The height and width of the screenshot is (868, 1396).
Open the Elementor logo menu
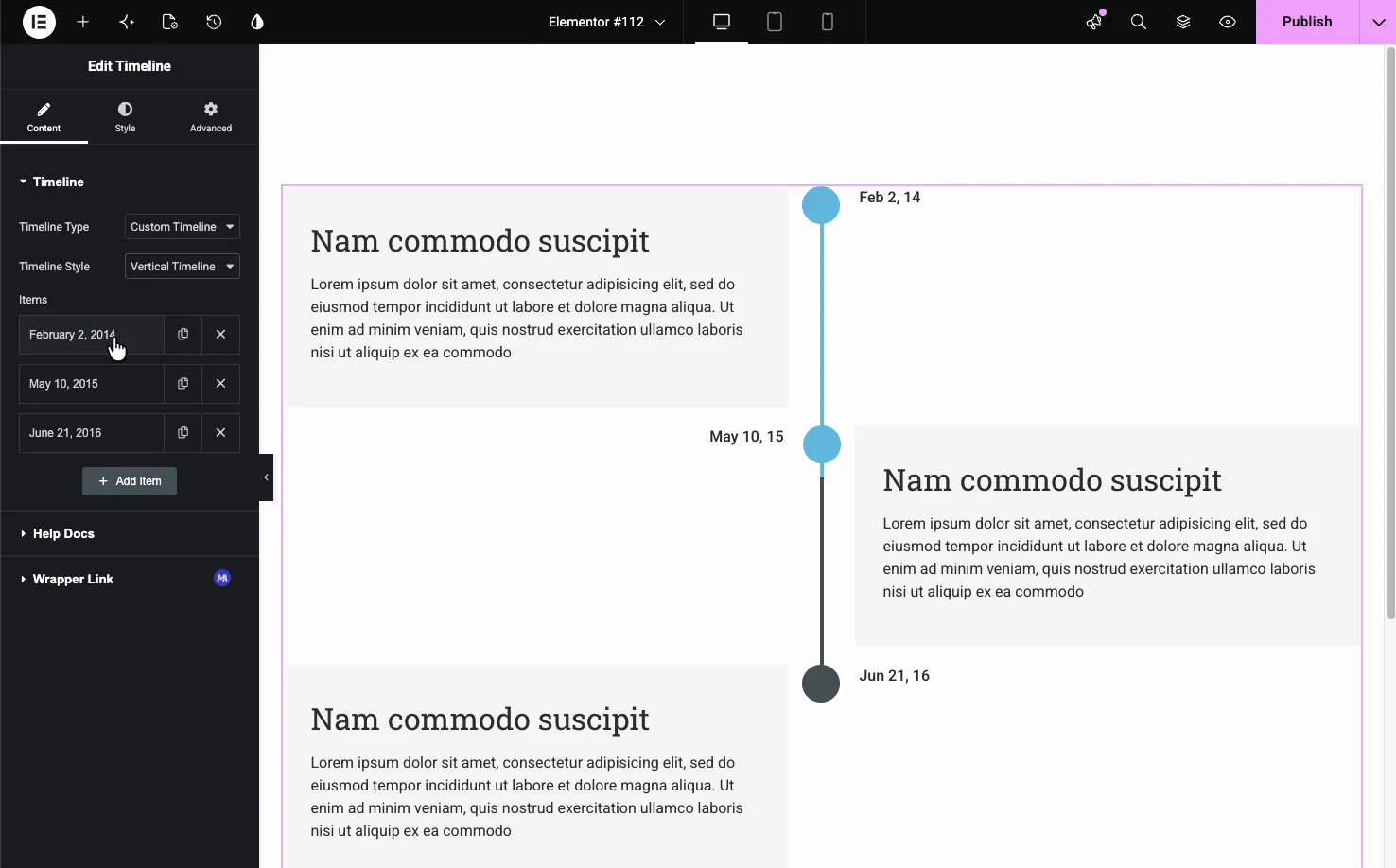pyautogui.click(x=39, y=22)
